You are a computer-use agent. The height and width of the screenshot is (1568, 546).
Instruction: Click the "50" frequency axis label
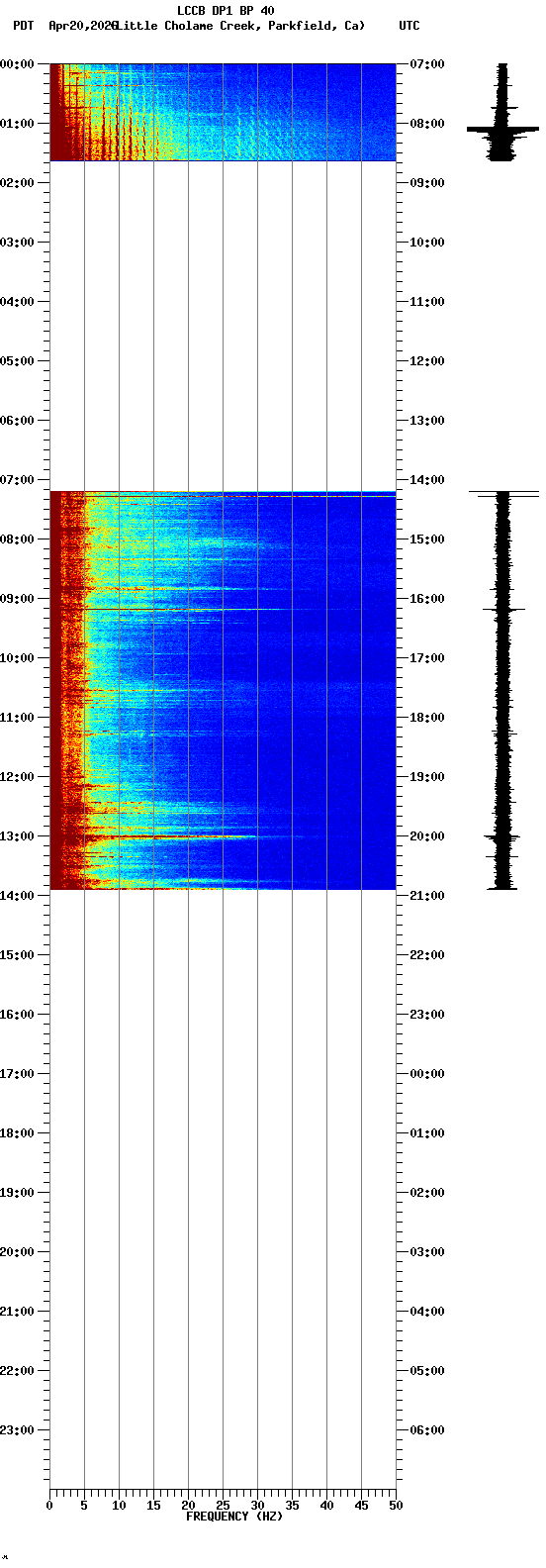tap(396, 1506)
